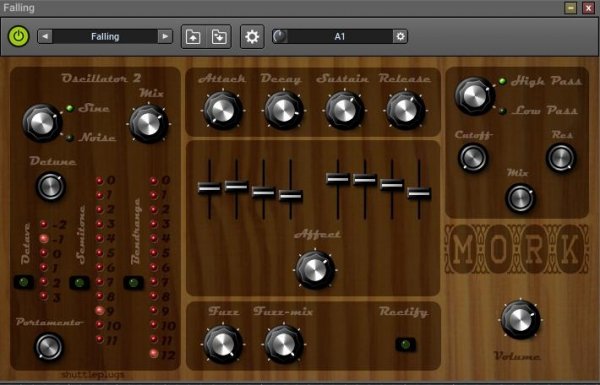Open the gear next to A1
Viewport: 600px width, 385px height.
(x=400, y=37)
